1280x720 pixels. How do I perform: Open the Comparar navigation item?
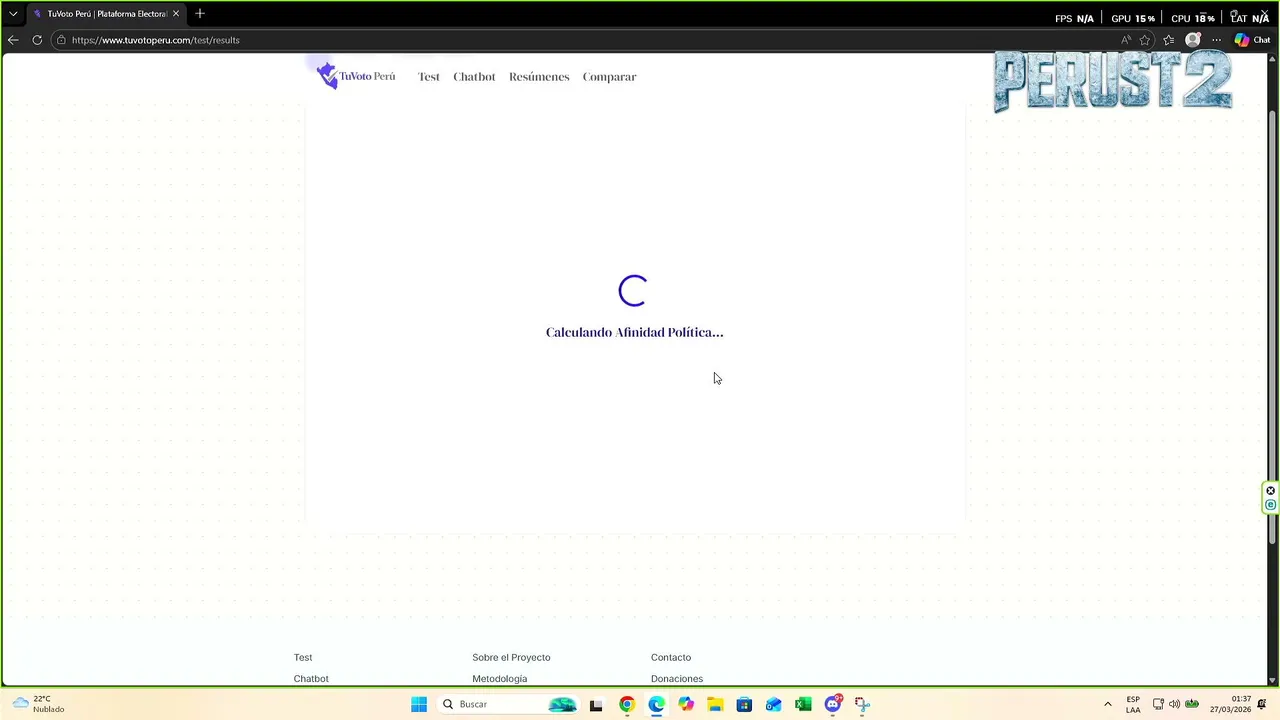[609, 77]
